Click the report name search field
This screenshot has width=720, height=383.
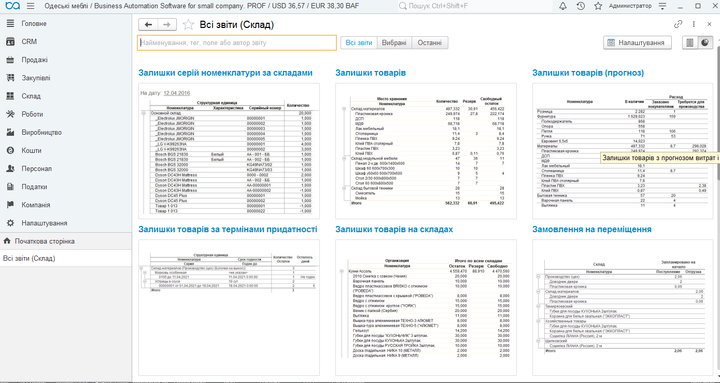[237, 43]
